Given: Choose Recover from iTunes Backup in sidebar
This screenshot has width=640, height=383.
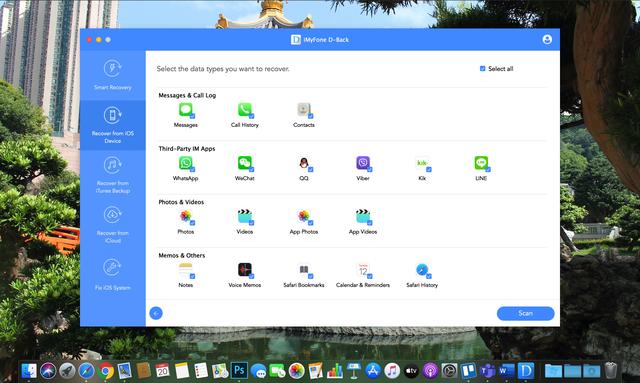Looking at the screenshot, I should (113, 175).
